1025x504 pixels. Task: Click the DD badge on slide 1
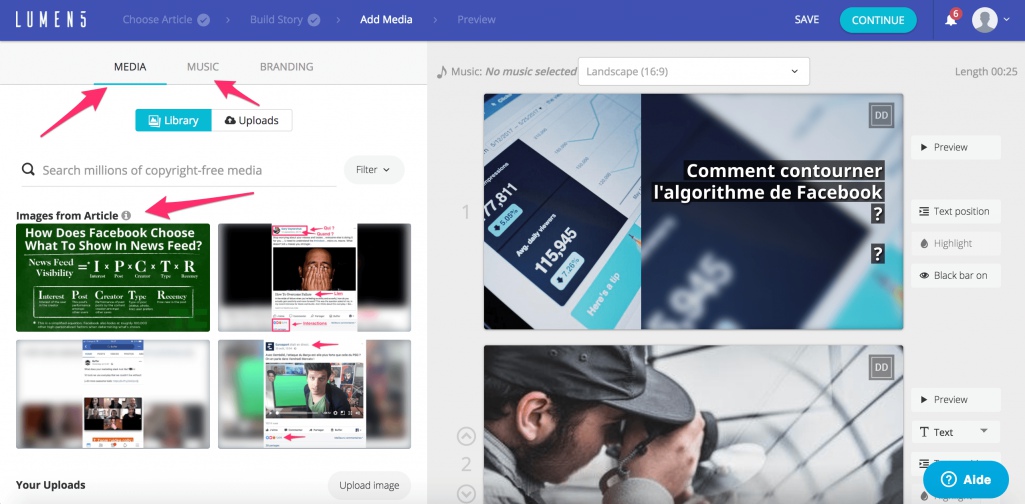point(881,116)
